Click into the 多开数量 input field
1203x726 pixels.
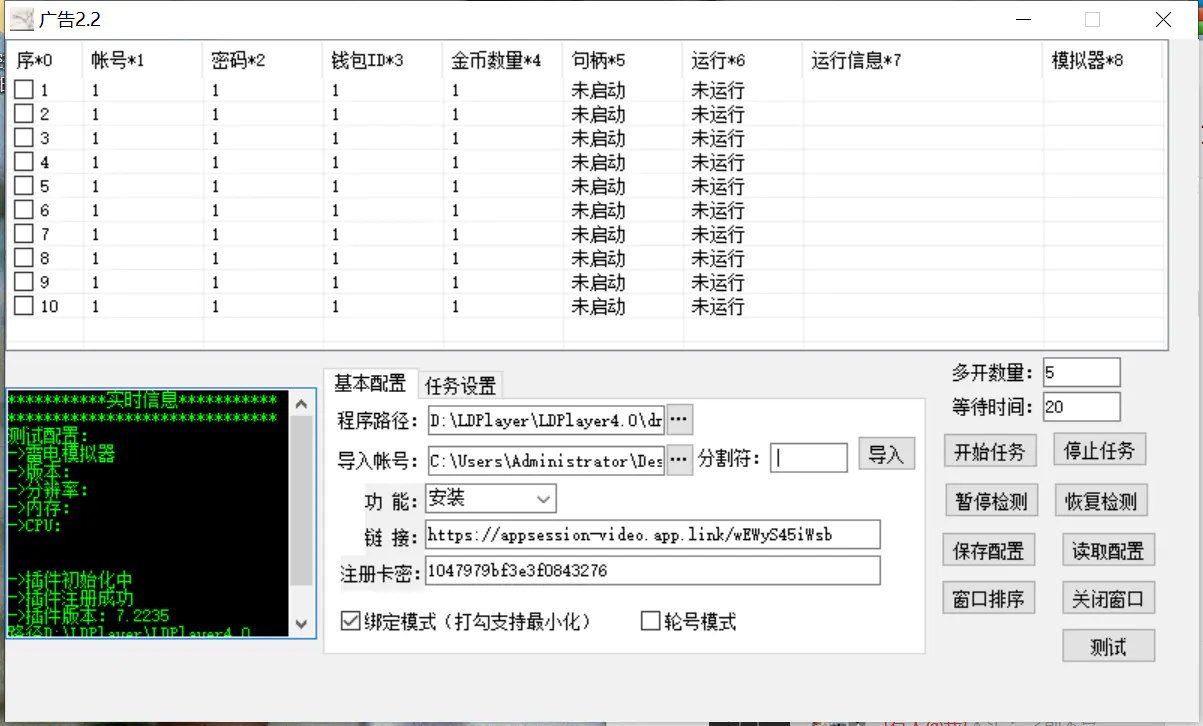click(x=1080, y=372)
